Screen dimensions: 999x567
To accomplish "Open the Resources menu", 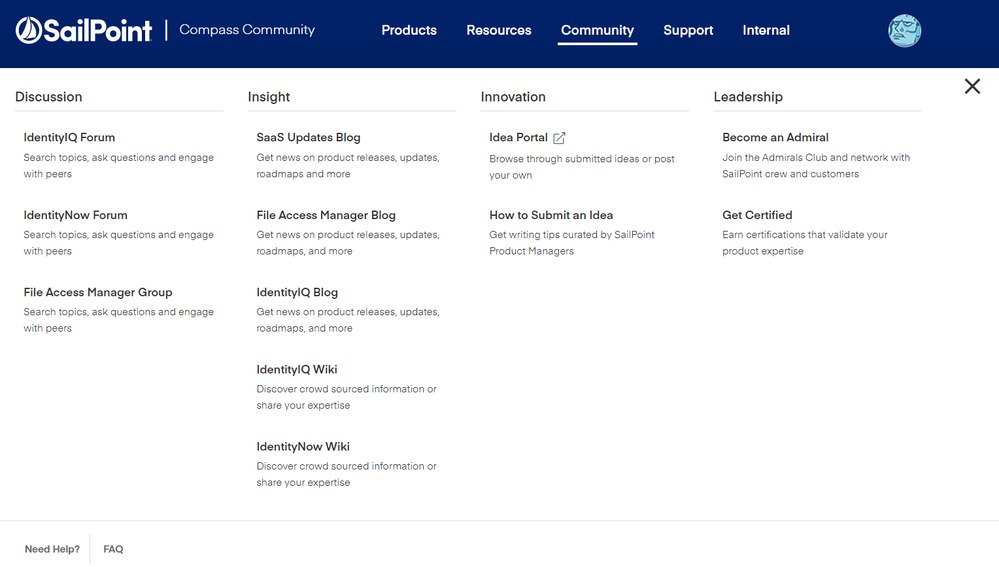I will click(x=498, y=30).
